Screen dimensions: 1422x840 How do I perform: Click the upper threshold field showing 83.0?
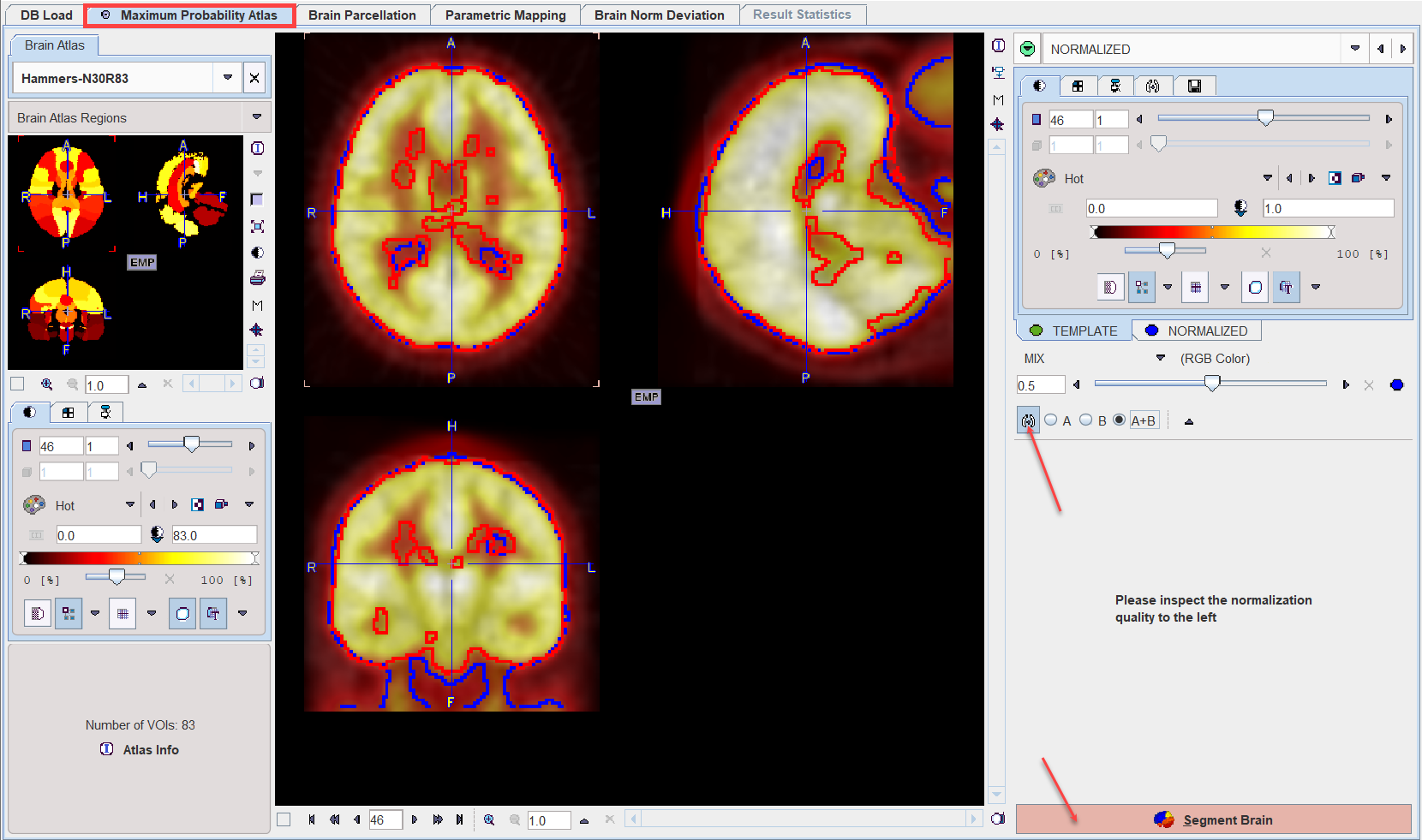click(x=214, y=535)
